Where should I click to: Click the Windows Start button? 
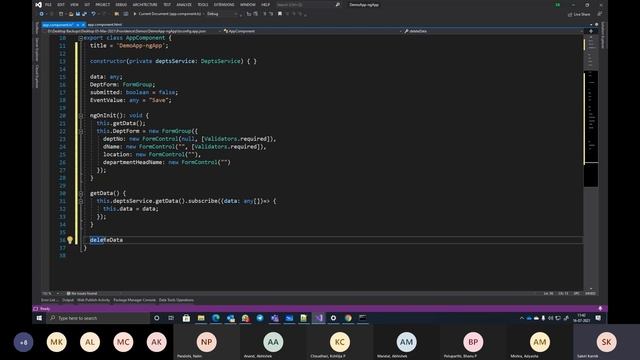tap(39, 318)
